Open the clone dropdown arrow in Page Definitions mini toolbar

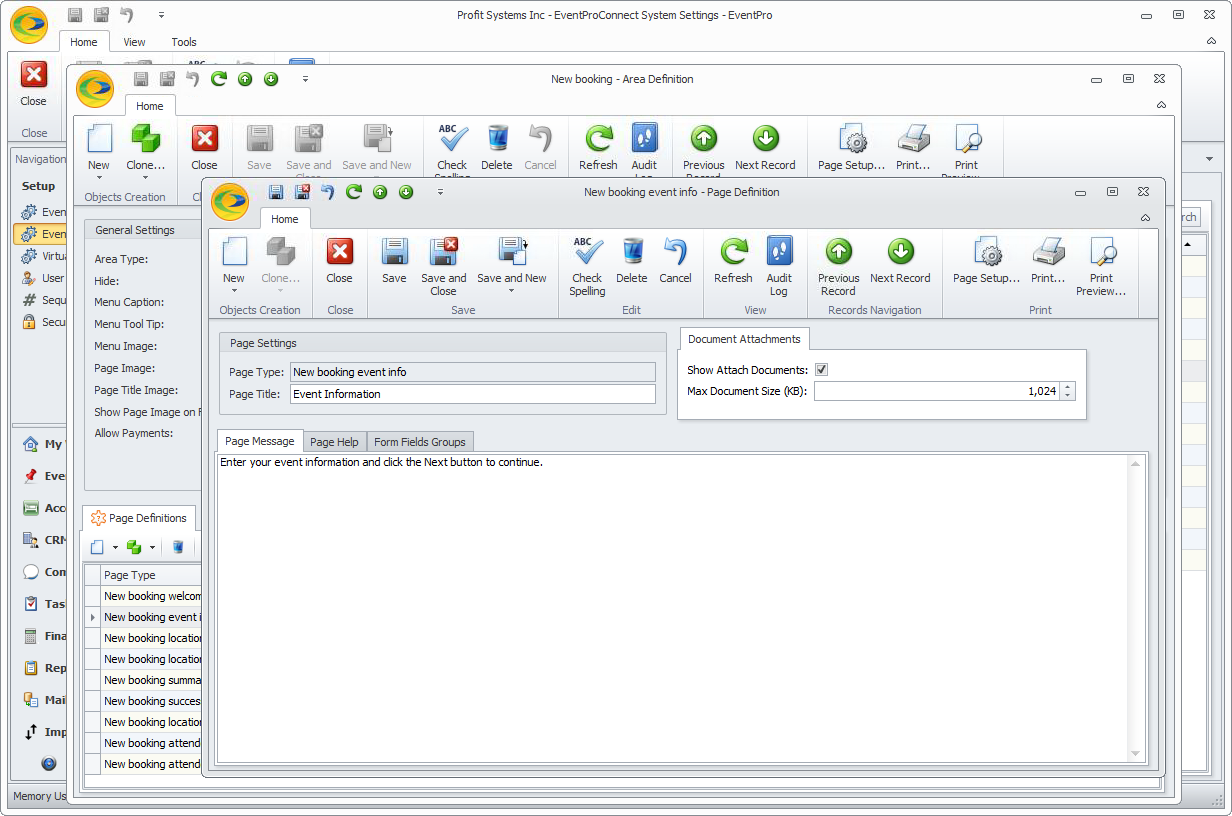[152, 547]
